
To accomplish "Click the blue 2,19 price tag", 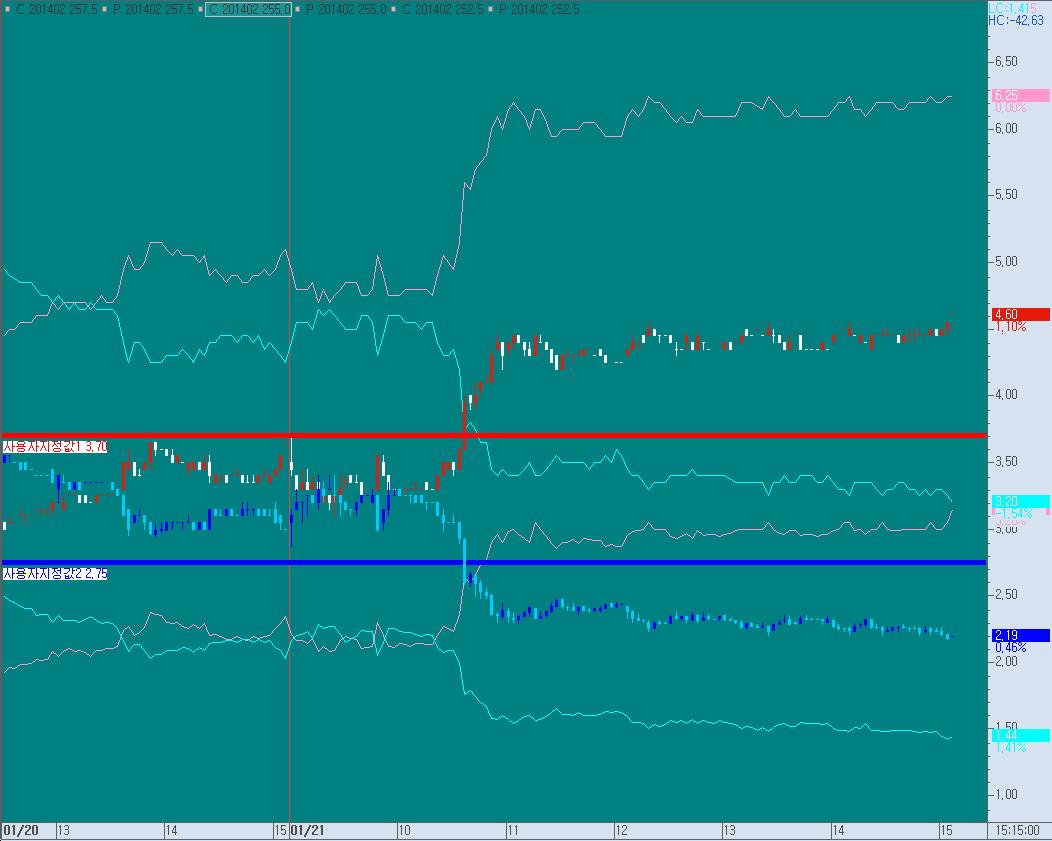I will tap(1019, 635).
